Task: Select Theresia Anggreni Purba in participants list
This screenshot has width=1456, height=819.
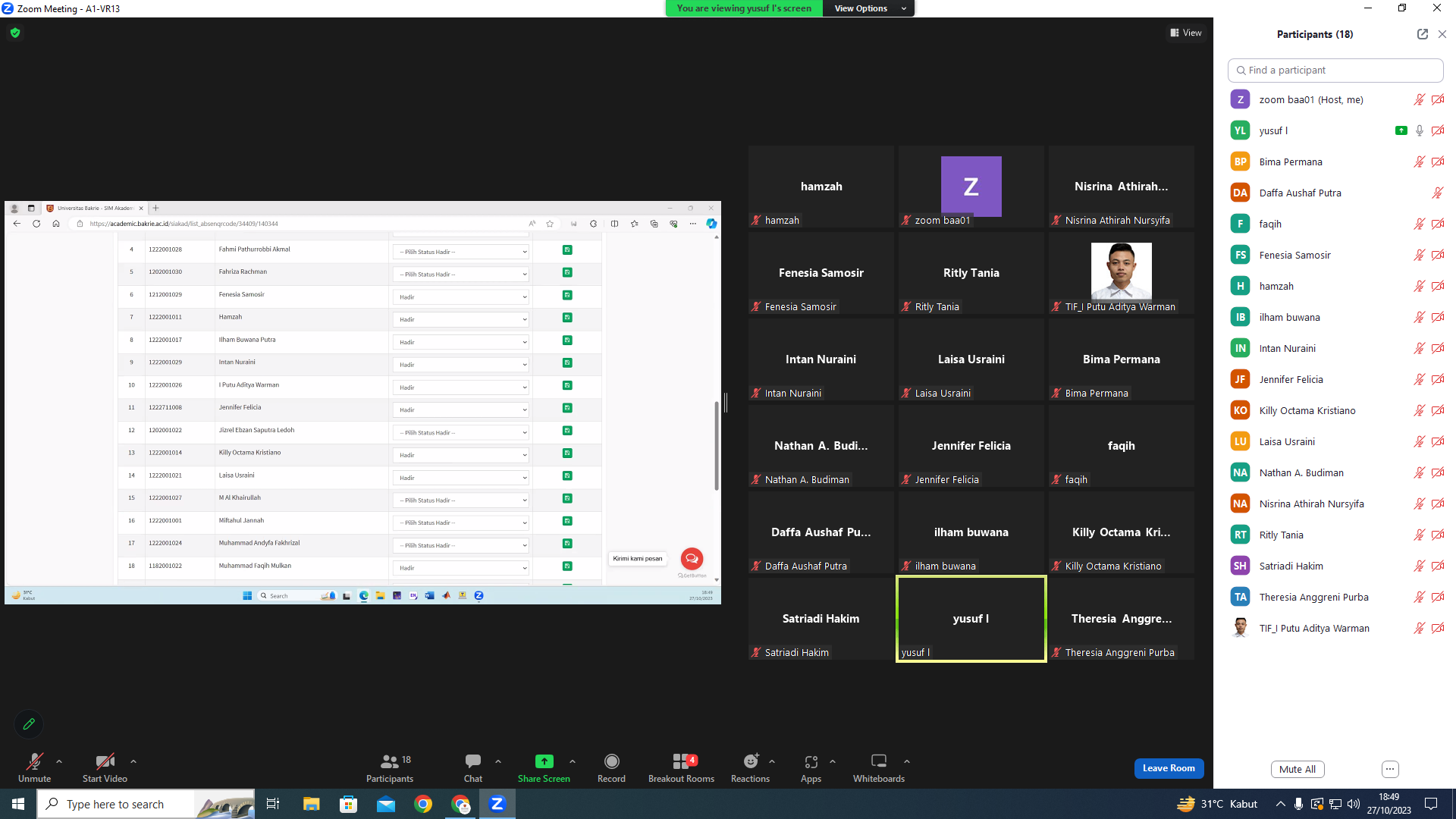Action: (x=1335, y=597)
